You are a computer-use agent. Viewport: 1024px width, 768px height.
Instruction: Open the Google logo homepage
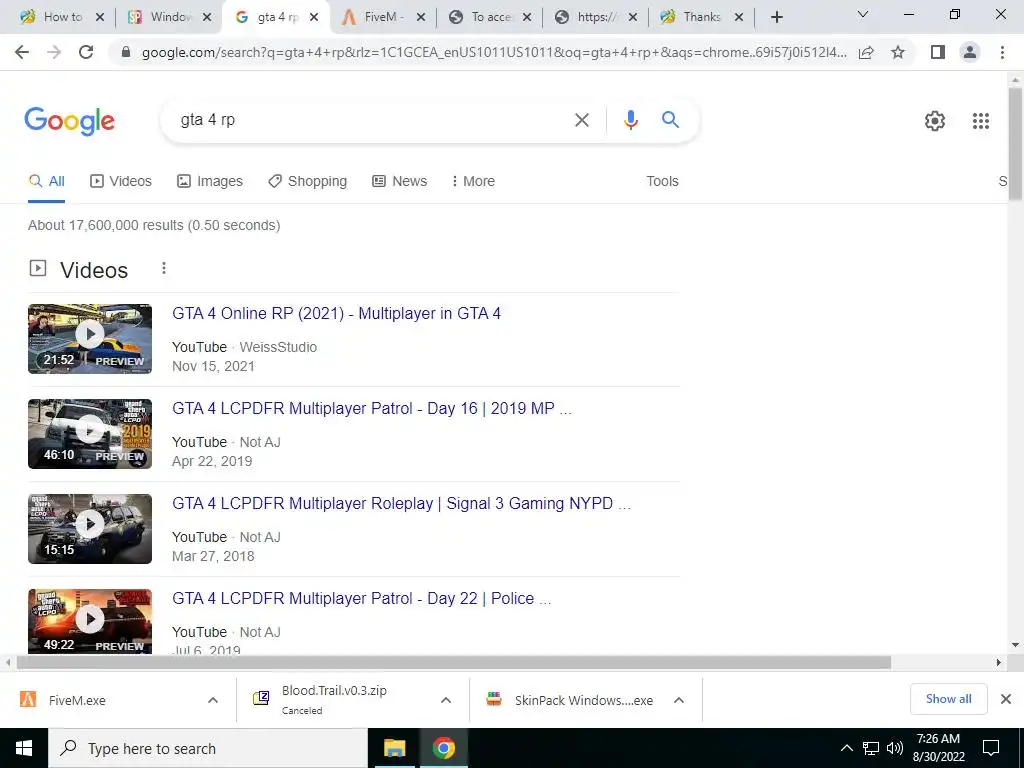tap(69, 121)
